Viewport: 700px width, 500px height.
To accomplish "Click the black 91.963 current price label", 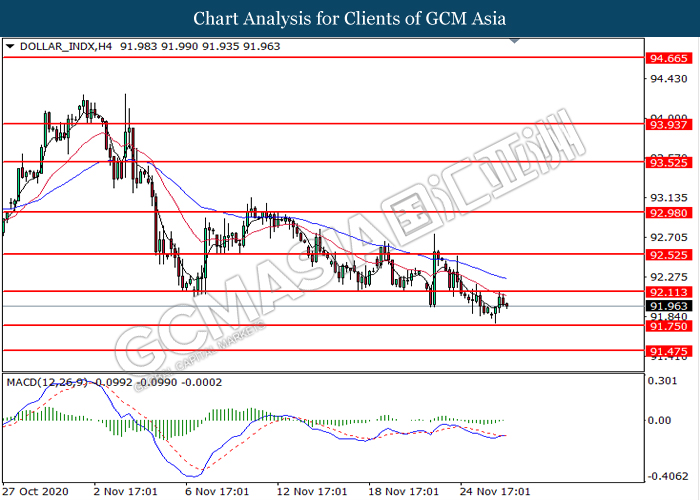I will [x=666, y=306].
